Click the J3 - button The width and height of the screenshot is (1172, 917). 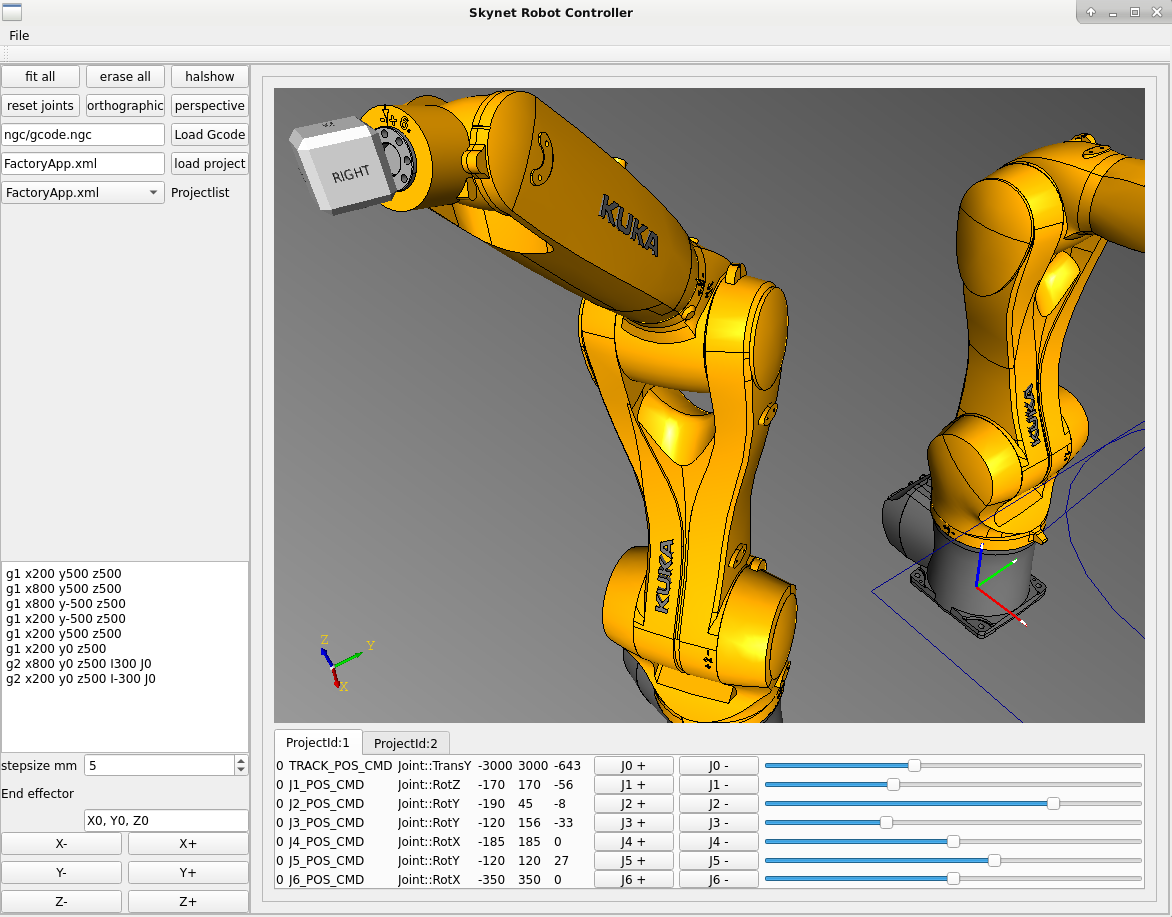[718, 823]
